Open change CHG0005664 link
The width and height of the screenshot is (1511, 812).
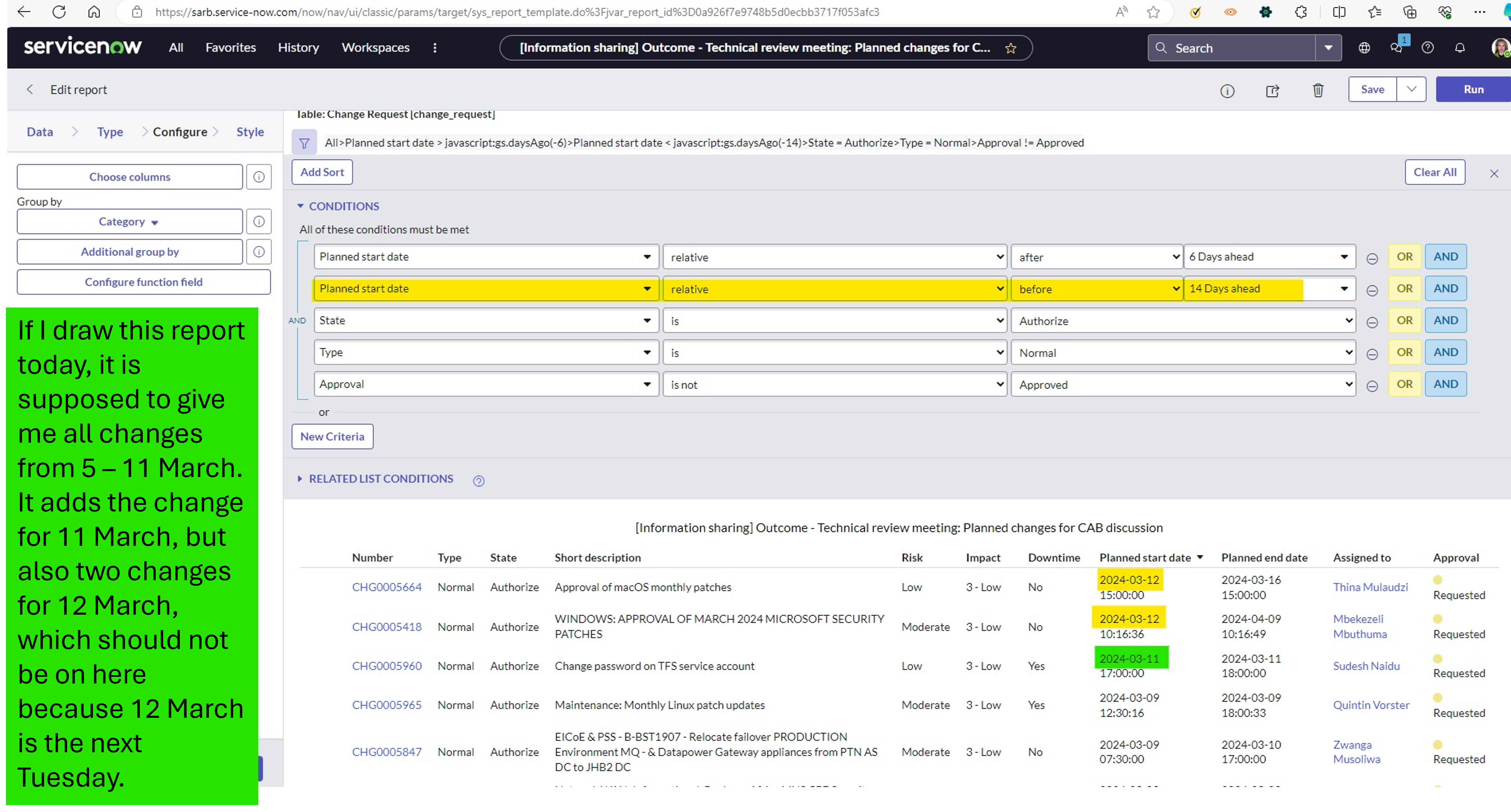(x=387, y=588)
